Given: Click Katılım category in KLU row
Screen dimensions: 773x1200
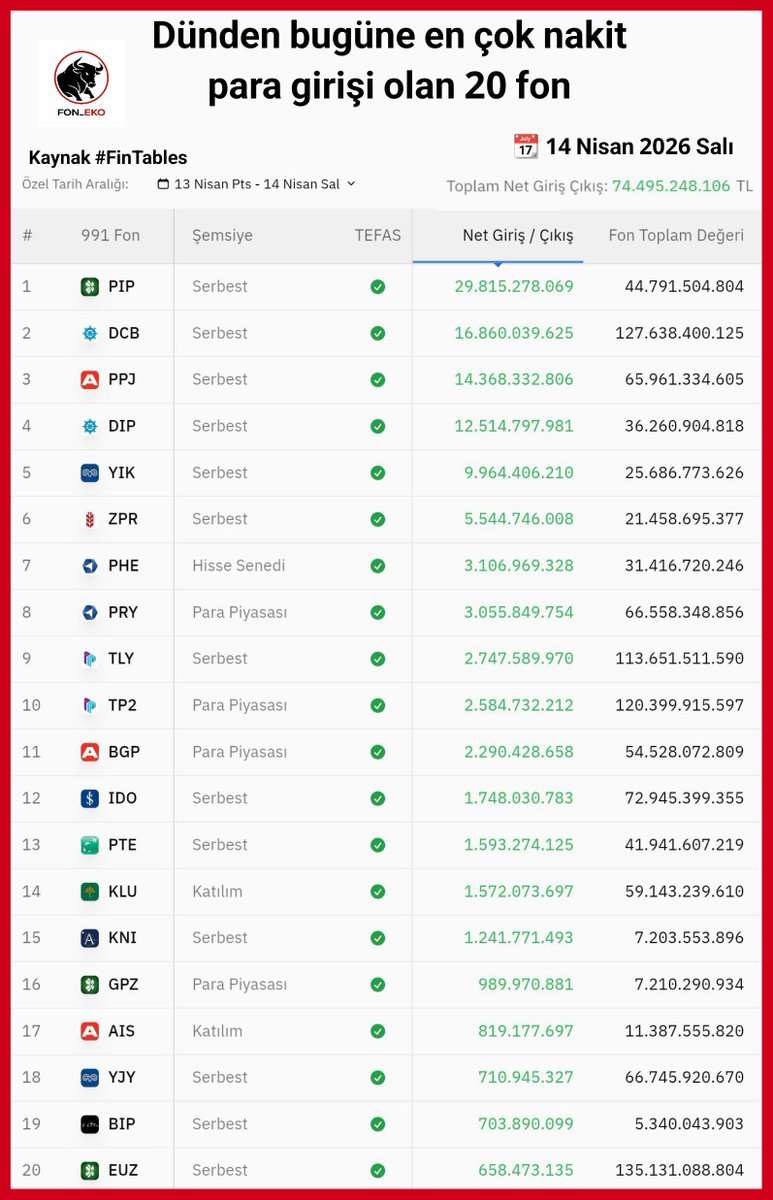Looking at the screenshot, I should coord(217,891).
